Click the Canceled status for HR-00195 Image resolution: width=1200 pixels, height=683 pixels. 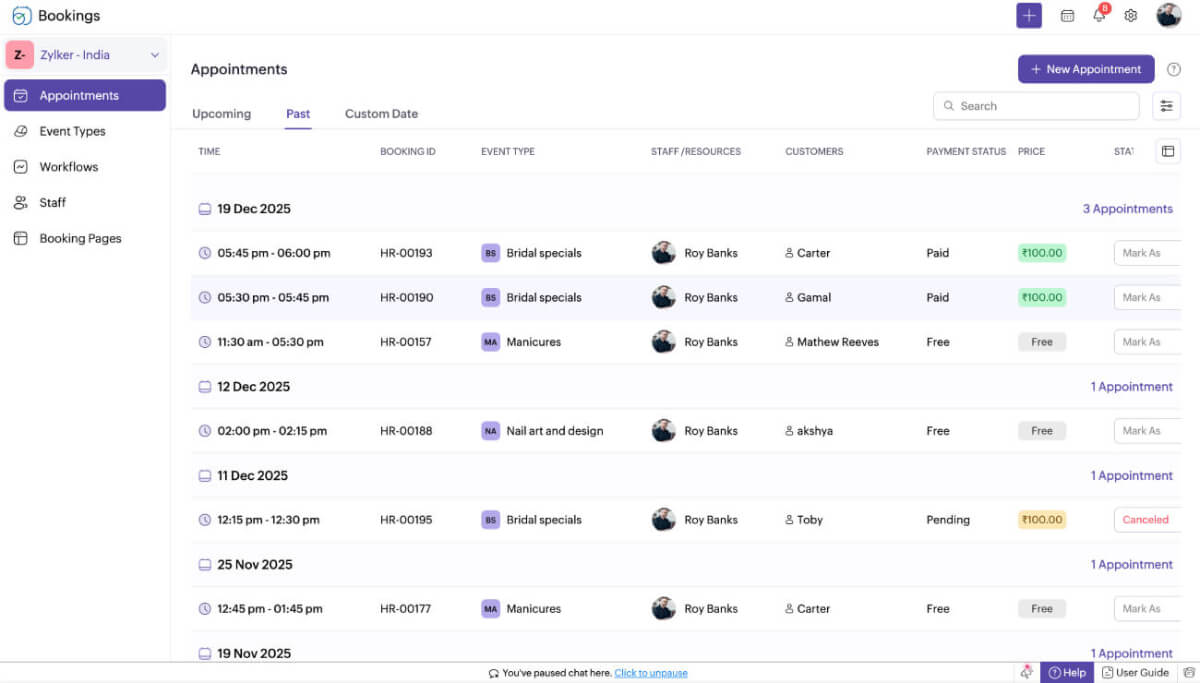(1145, 520)
